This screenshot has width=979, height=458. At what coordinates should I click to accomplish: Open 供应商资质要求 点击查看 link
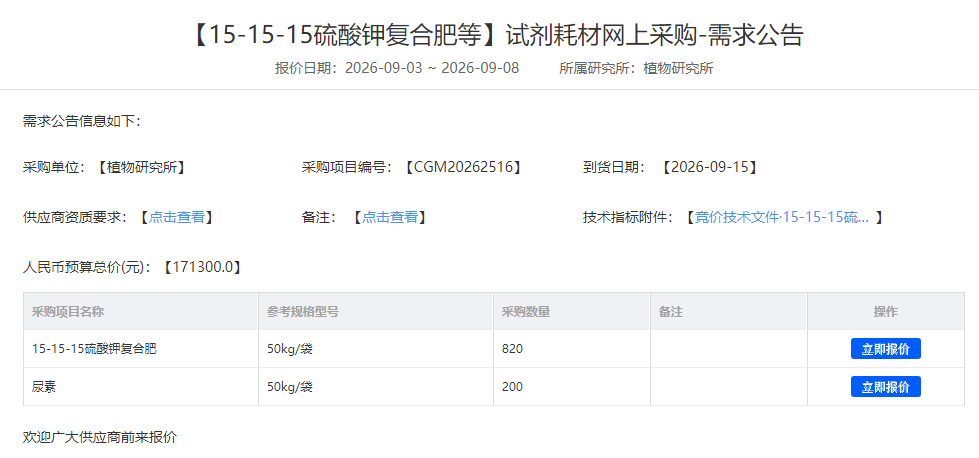click(177, 217)
